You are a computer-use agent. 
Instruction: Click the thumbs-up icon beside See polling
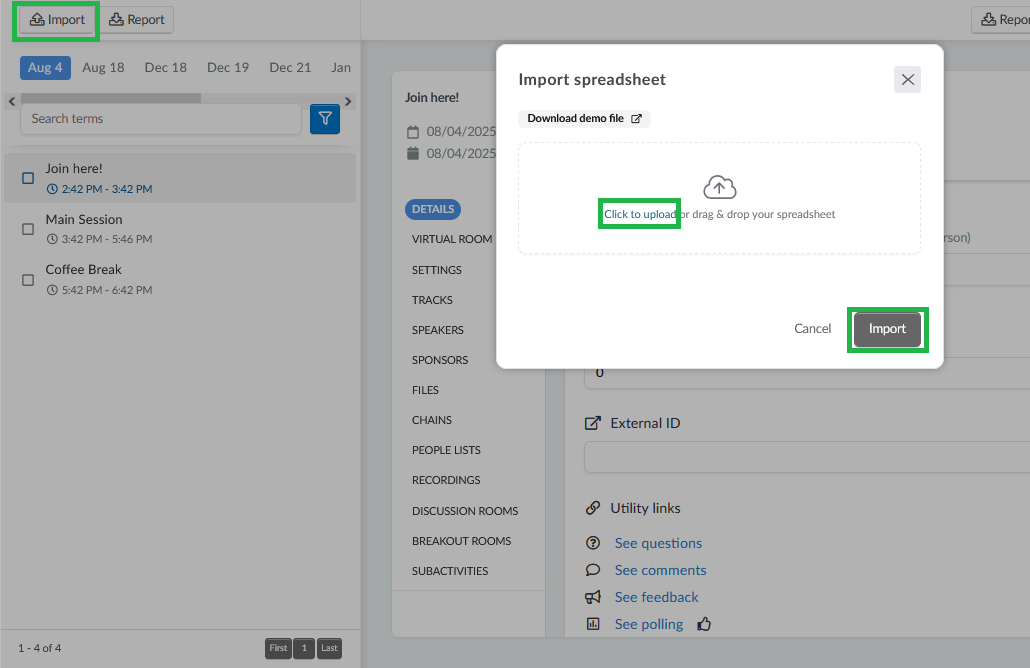pyautogui.click(x=704, y=624)
